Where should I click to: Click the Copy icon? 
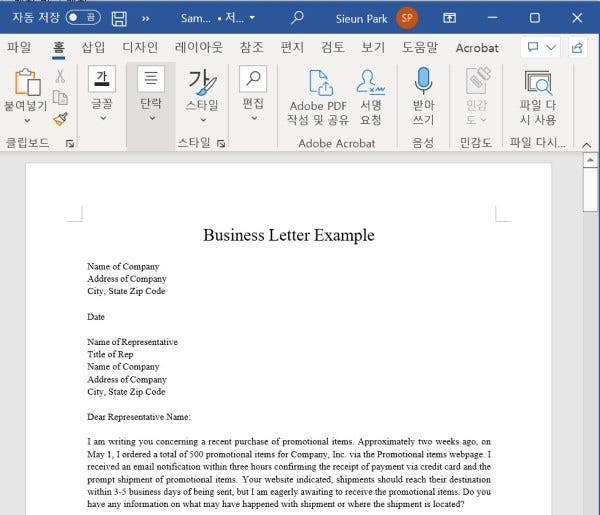[60, 98]
